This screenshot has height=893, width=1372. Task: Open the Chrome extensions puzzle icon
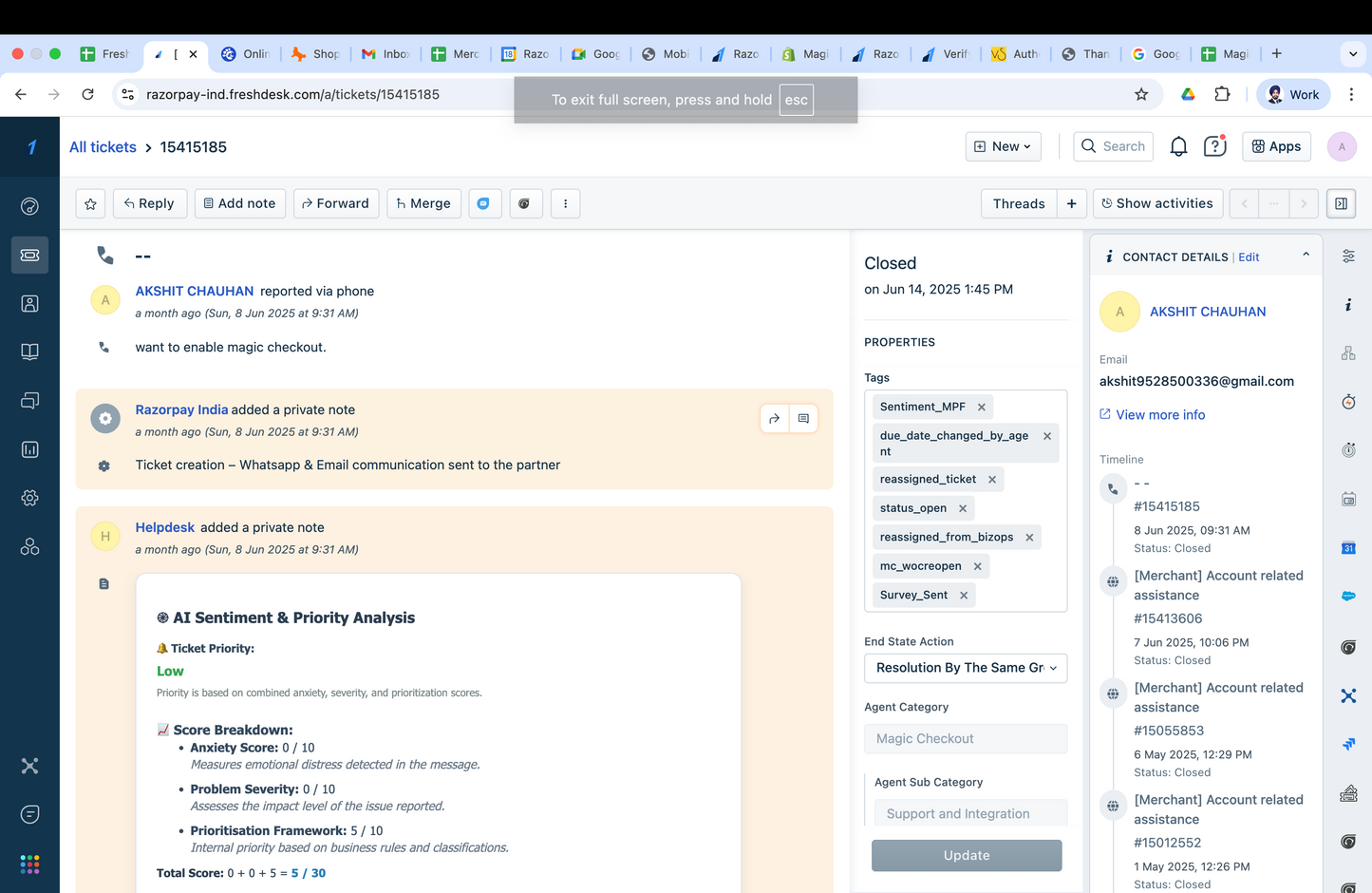pyautogui.click(x=1222, y=94)
